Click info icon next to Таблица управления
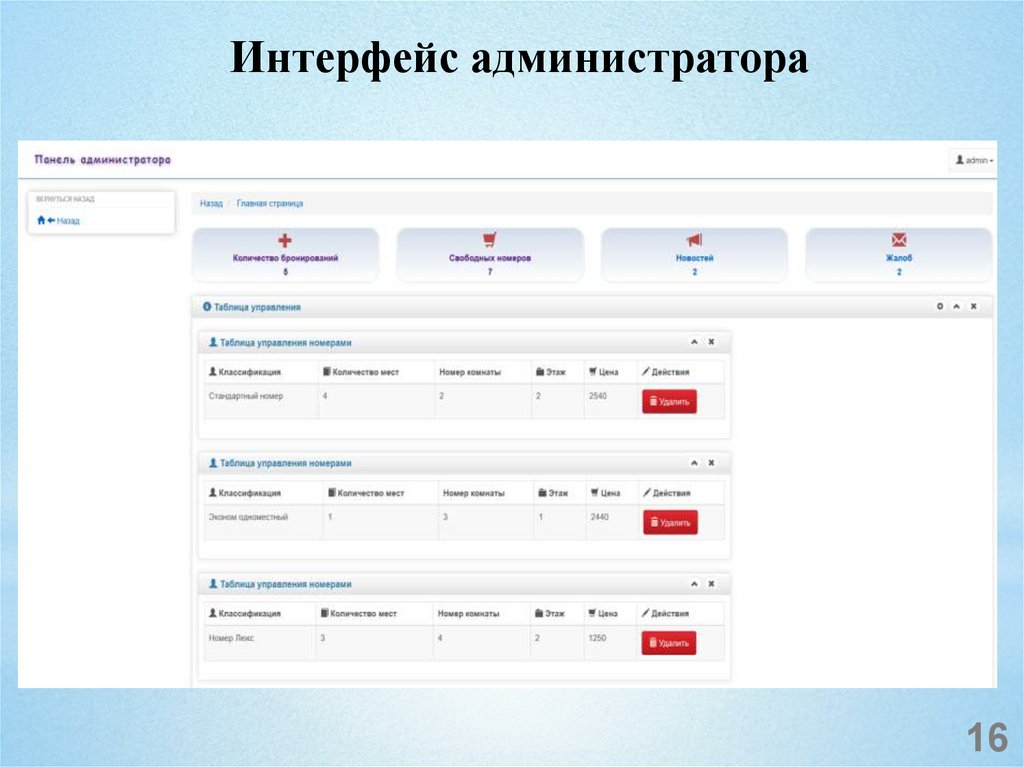Viewport: 1024px width, 767px height. point(207,306)
